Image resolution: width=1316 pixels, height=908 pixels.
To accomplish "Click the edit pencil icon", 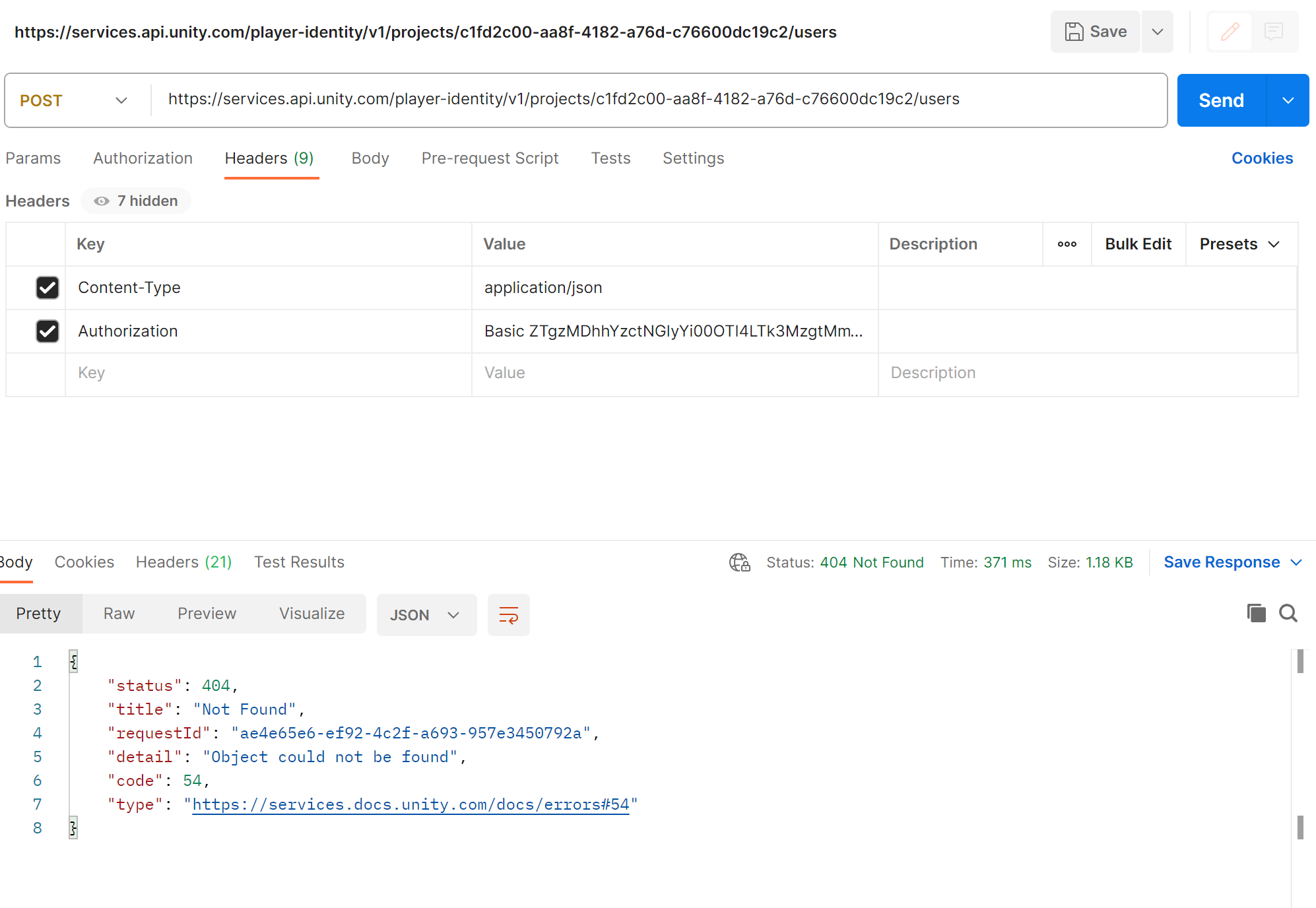I will pyautogui.click(x=1230, y=32).
